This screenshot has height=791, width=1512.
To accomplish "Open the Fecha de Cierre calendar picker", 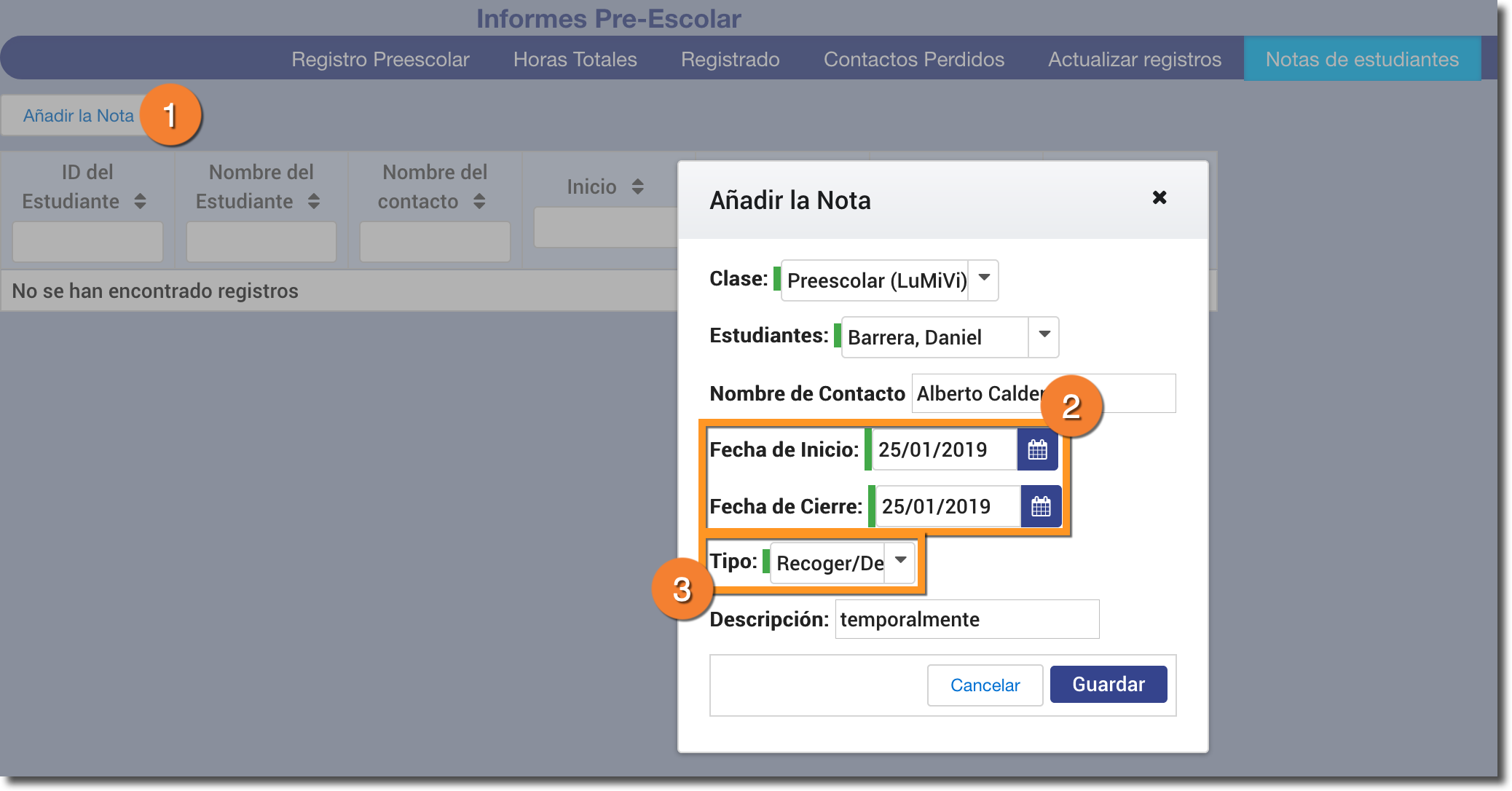I will pos(1041,506).
